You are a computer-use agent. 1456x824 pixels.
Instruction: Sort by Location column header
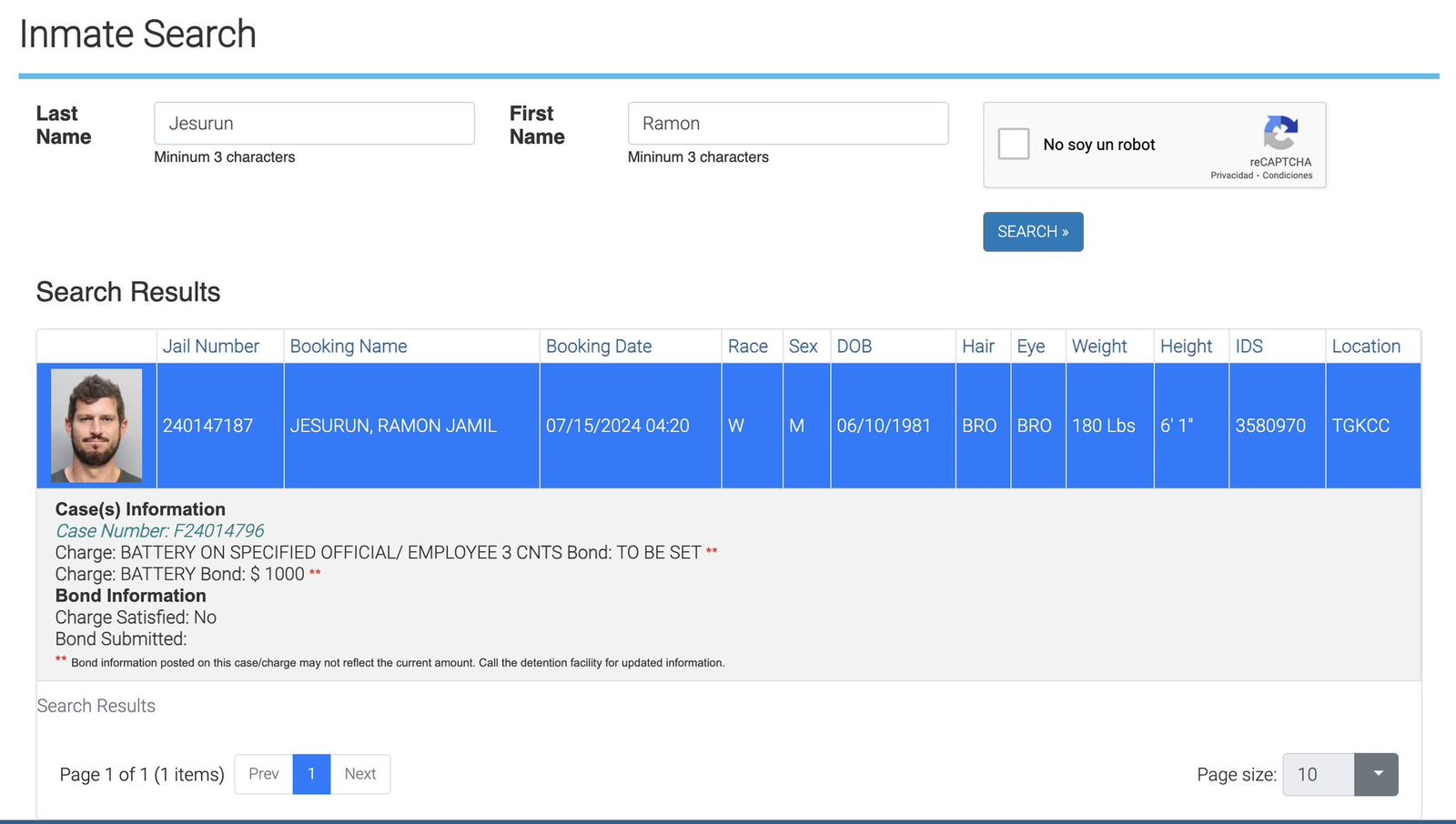coord(1366,347)
